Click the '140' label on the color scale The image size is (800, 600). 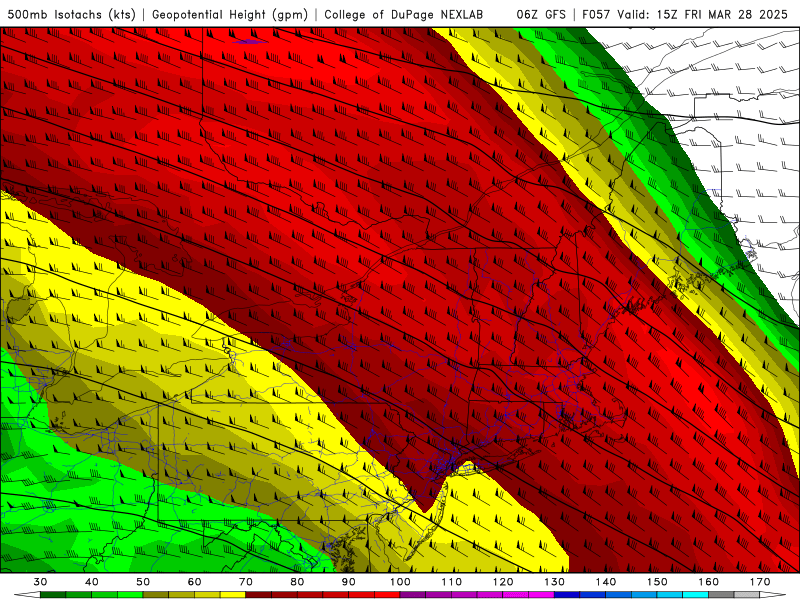point(606,582)
